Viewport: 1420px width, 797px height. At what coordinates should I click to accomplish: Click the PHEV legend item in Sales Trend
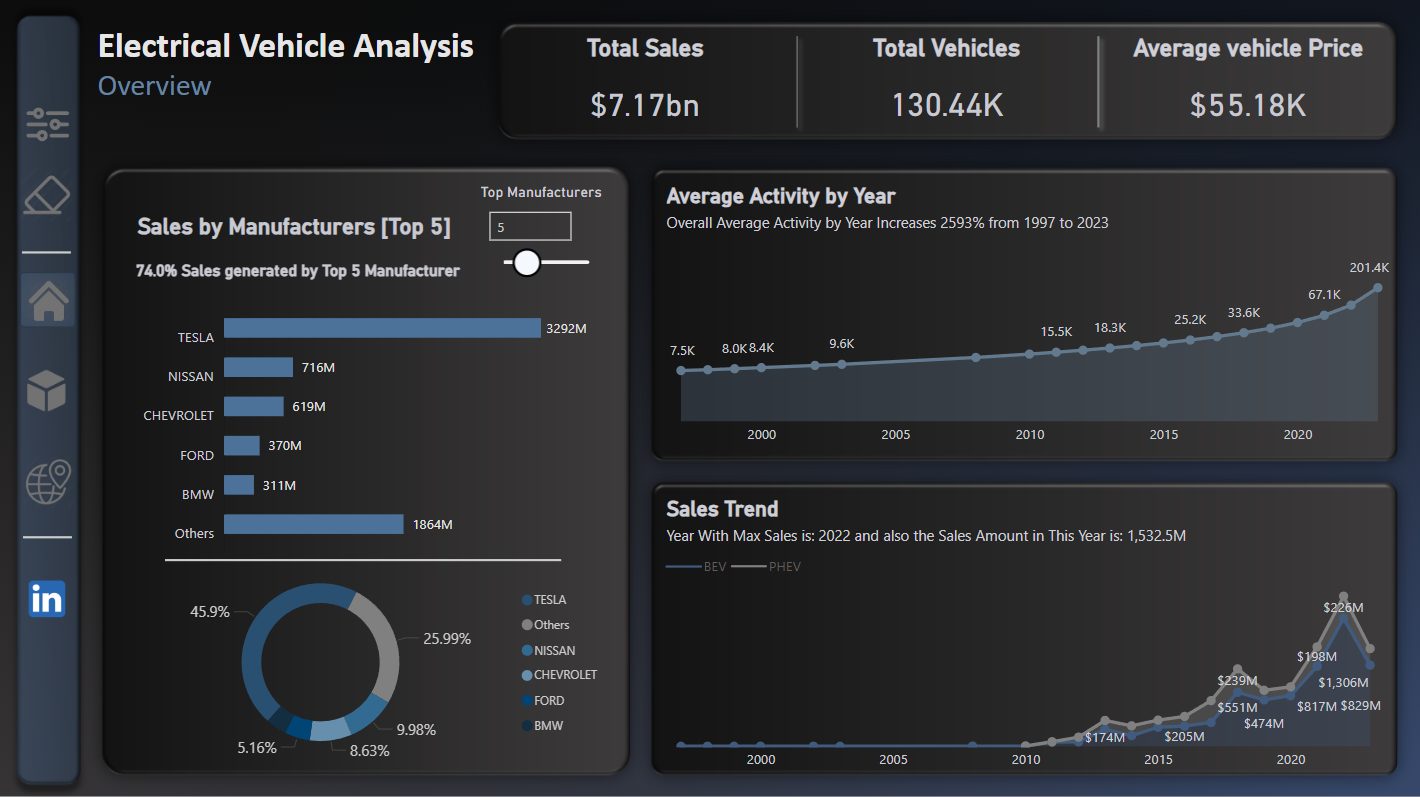pyautogui.click(x=766, y=567)
